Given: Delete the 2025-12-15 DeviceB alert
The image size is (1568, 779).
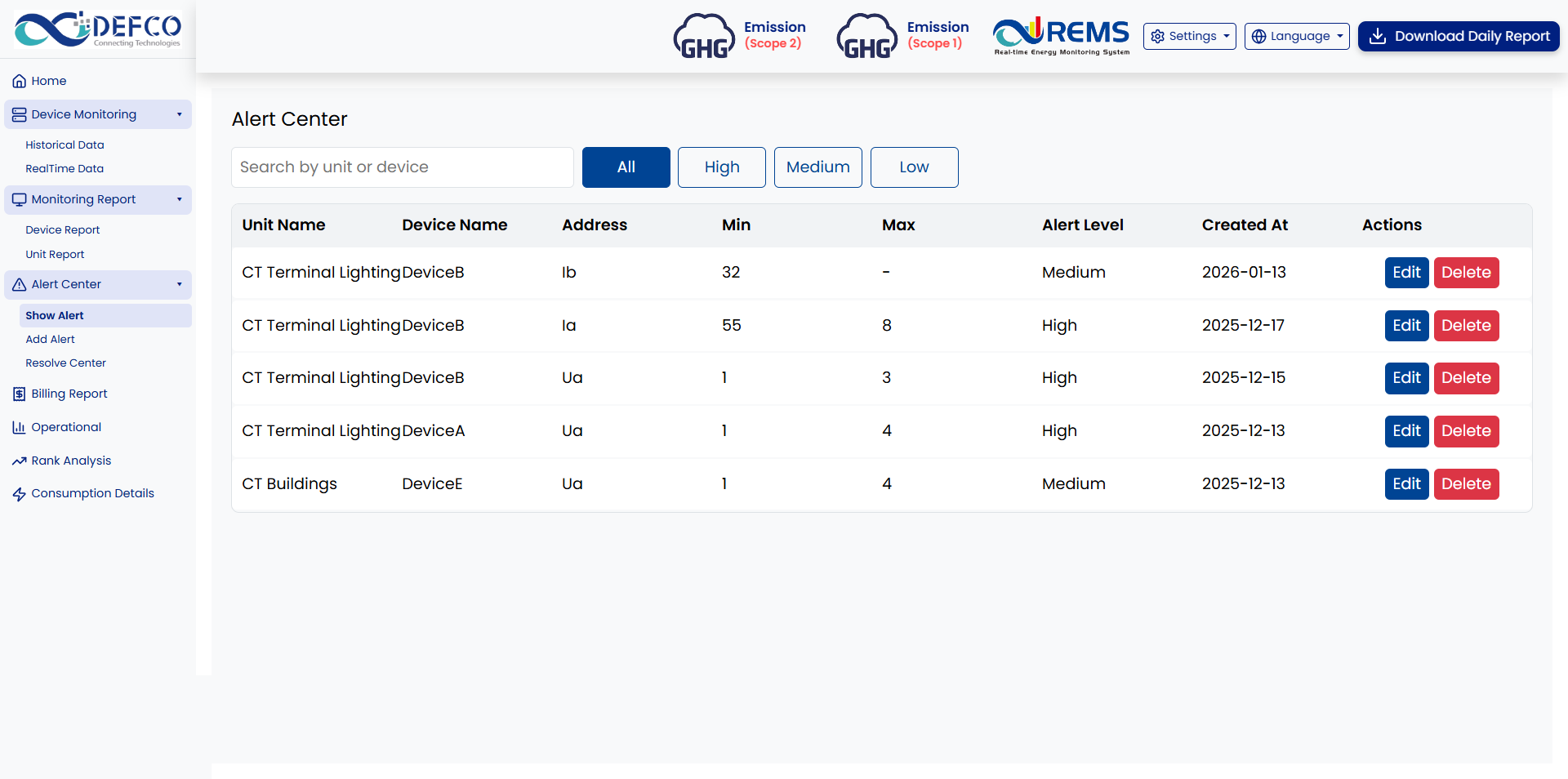Looking at the screenshot, I should (x=1466, y=378).
